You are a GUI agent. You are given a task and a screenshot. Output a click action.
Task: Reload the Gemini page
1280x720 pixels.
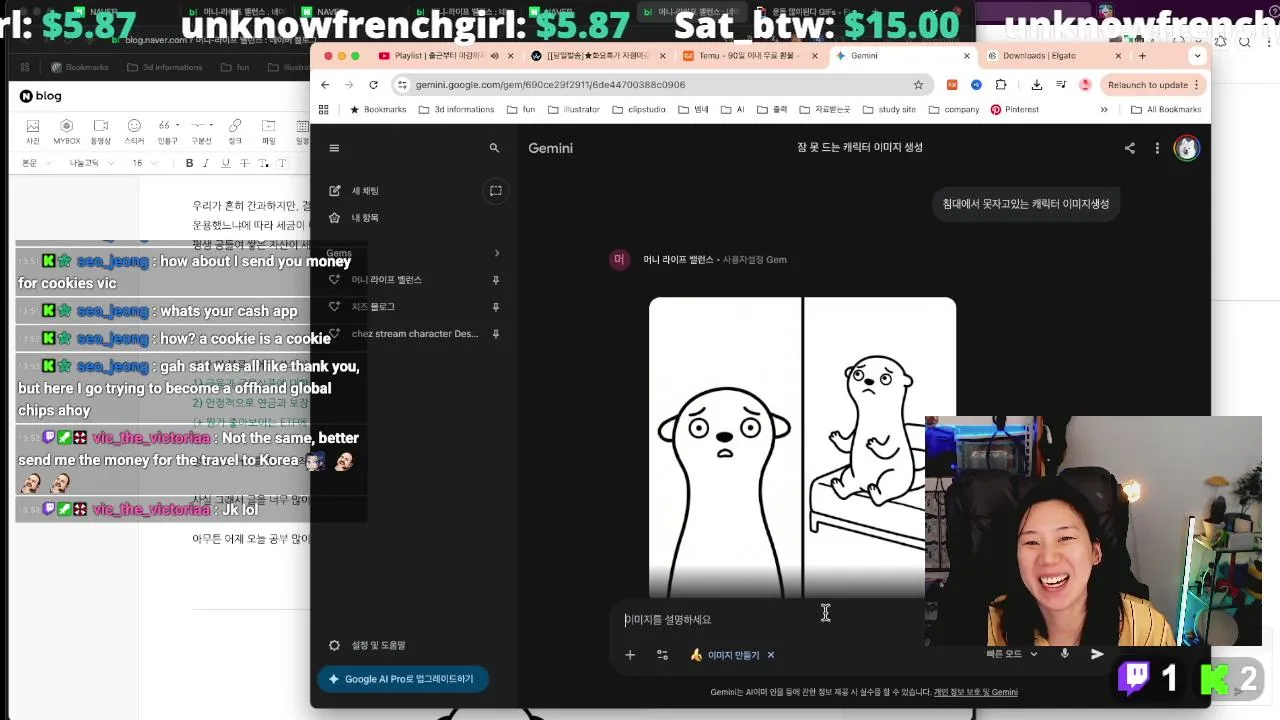click(x=373, y=85)
